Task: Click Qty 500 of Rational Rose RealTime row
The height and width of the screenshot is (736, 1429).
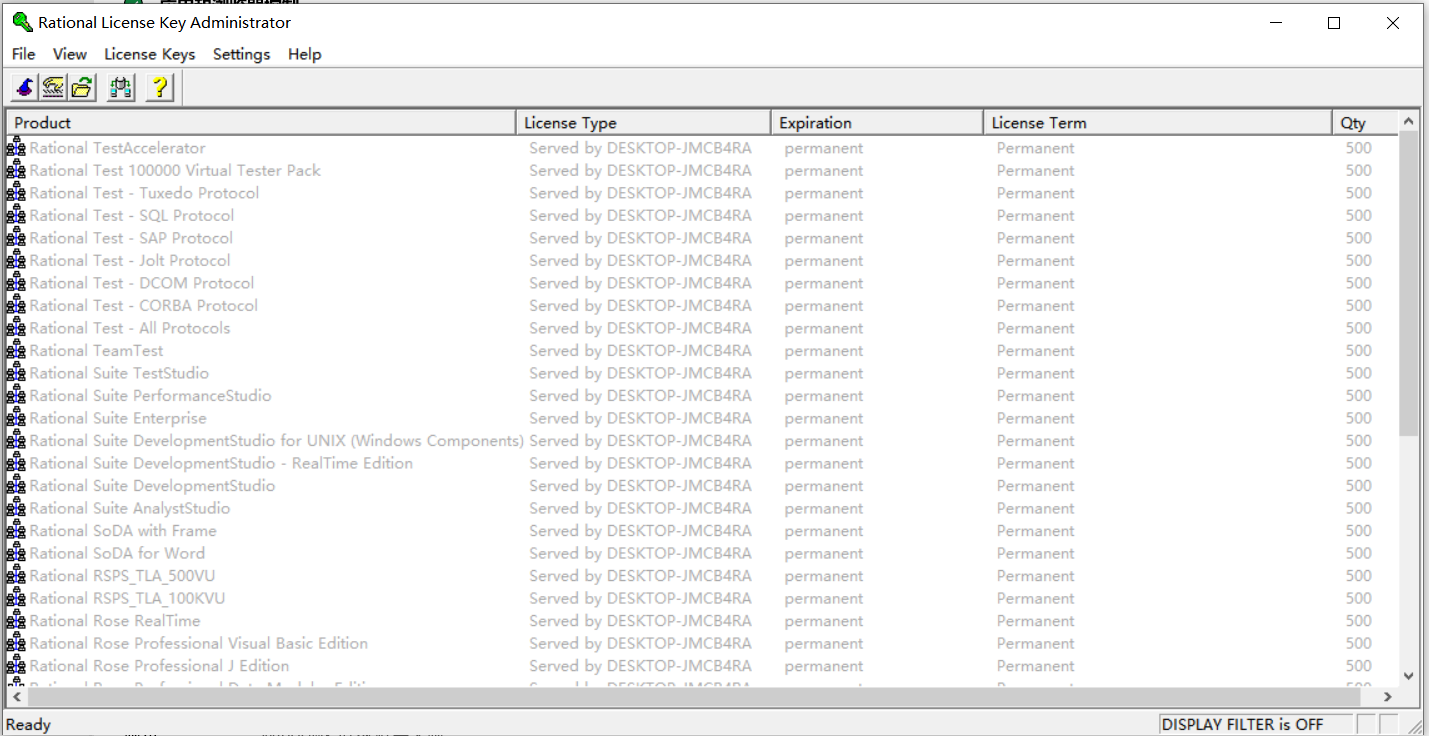Action: pos(1358,621)
